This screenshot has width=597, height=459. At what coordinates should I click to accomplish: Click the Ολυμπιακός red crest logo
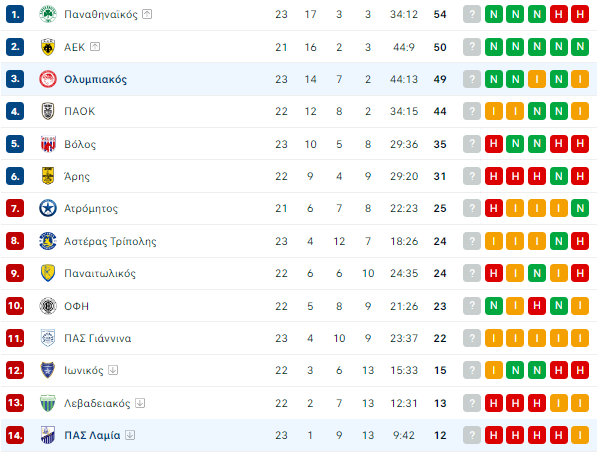[x=48, y=79]
